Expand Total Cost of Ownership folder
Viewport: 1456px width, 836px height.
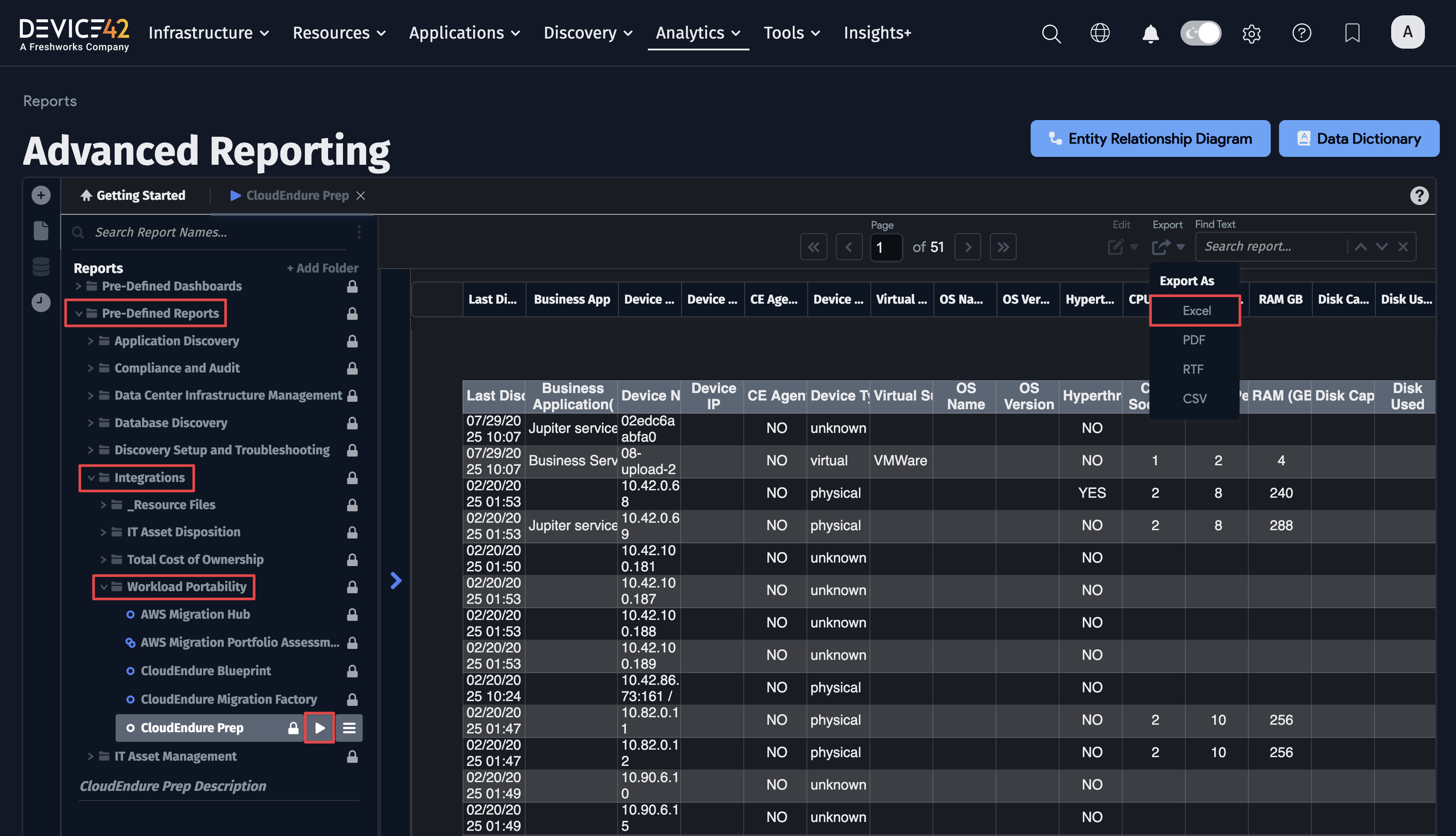[103, 559]
